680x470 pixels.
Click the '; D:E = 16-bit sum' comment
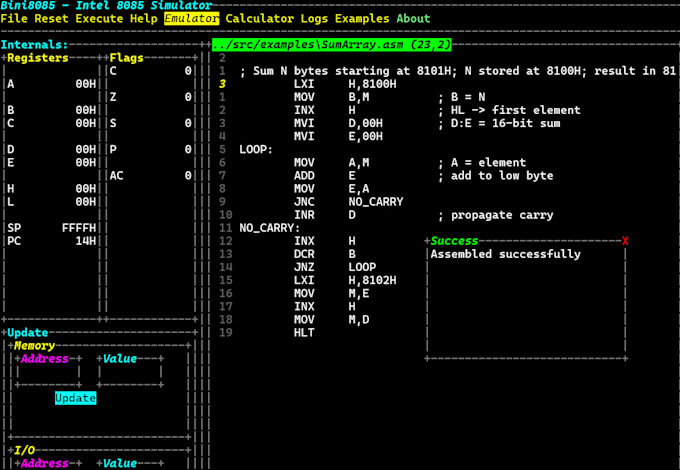click(x=499, y=123)
